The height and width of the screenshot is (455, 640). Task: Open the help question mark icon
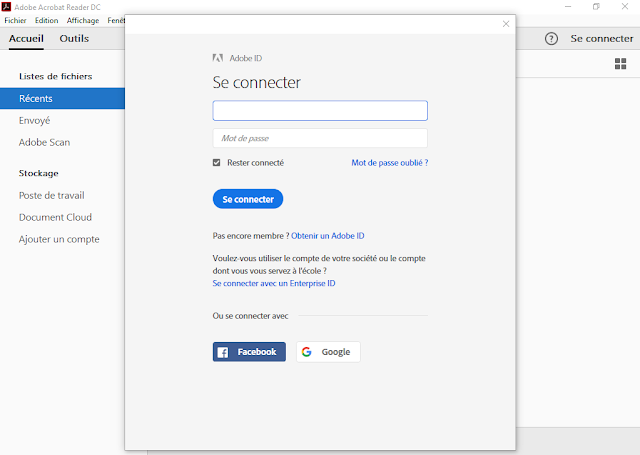[551, 39]
